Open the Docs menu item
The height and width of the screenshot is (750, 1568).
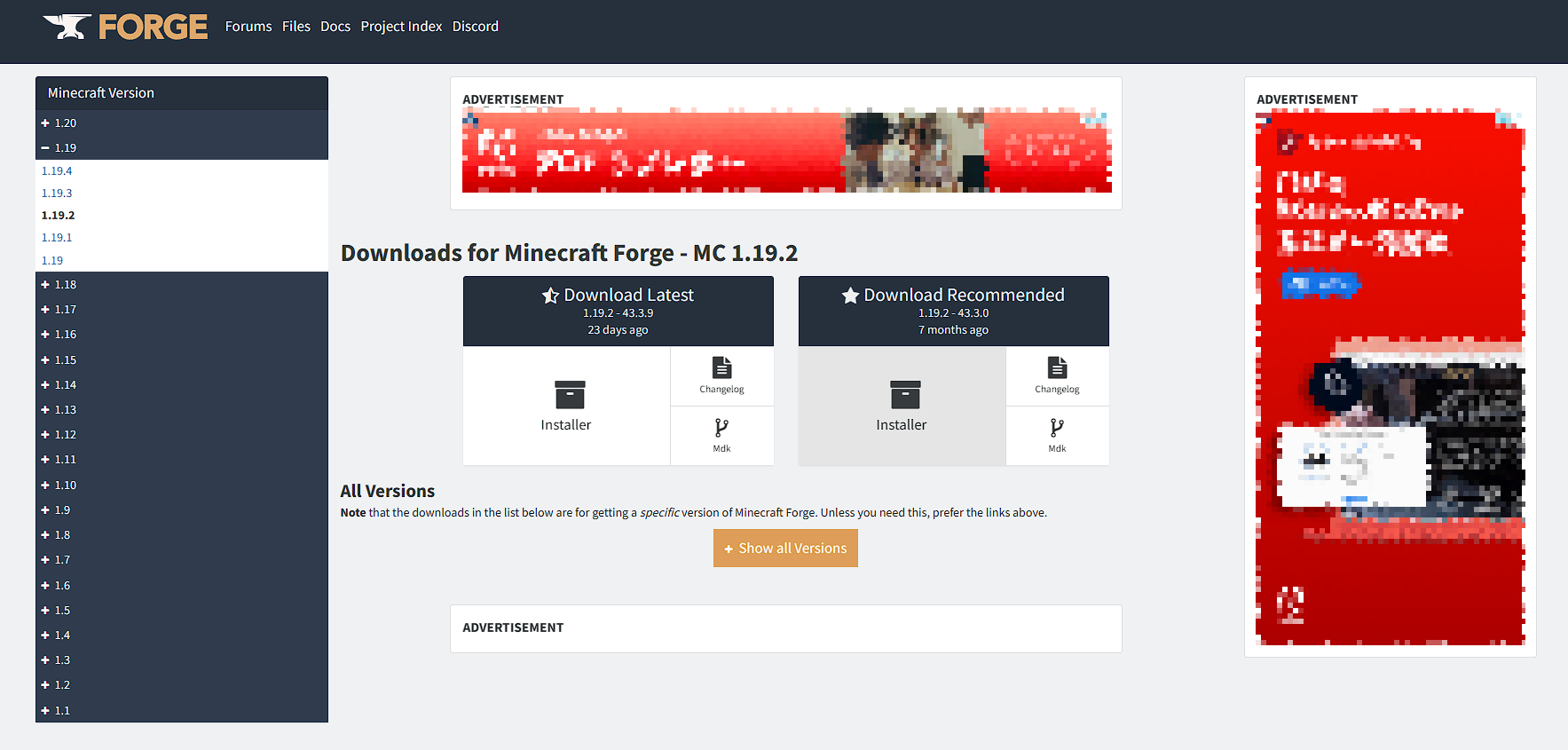tap(335, 27)
